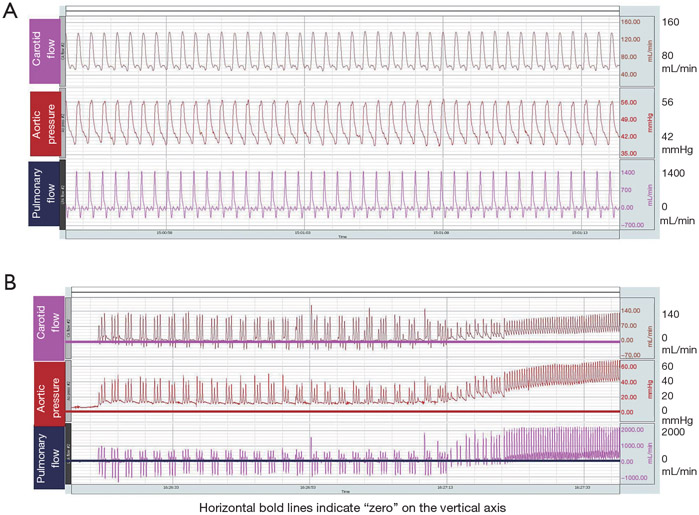Select the Aortic pressure label in panel B
Screen dimensions: 699x515
click(x=49, y=394)
